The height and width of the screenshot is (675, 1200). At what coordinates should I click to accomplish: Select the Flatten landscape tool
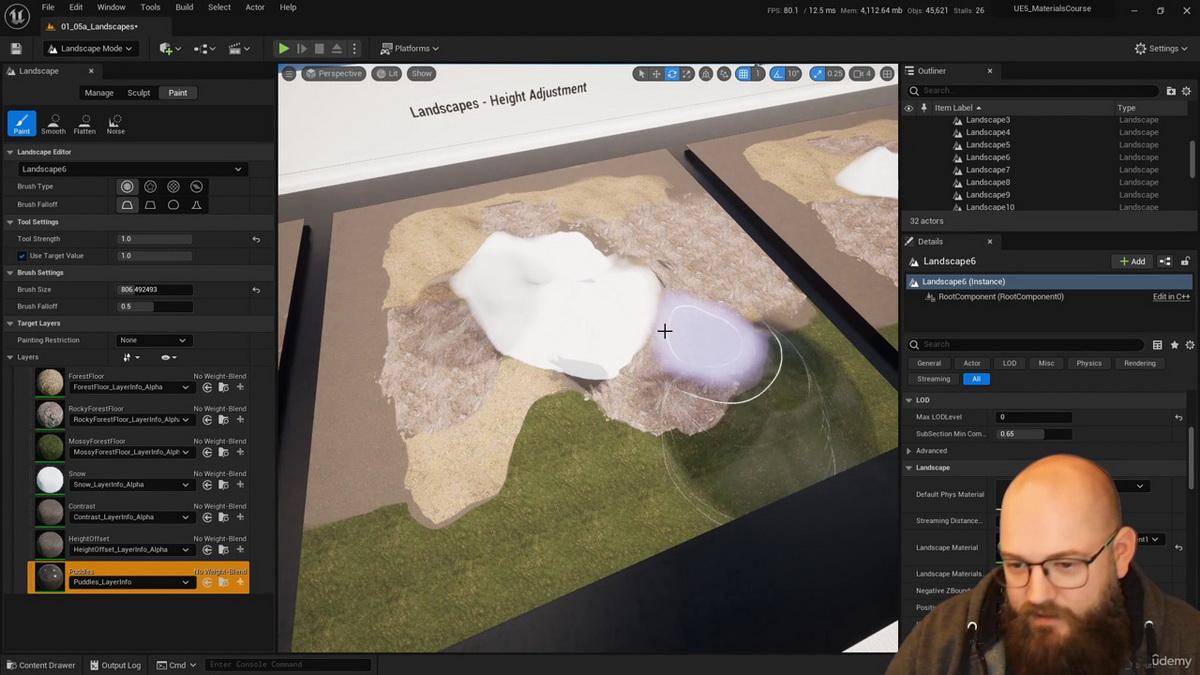click(x=85, y=123)
